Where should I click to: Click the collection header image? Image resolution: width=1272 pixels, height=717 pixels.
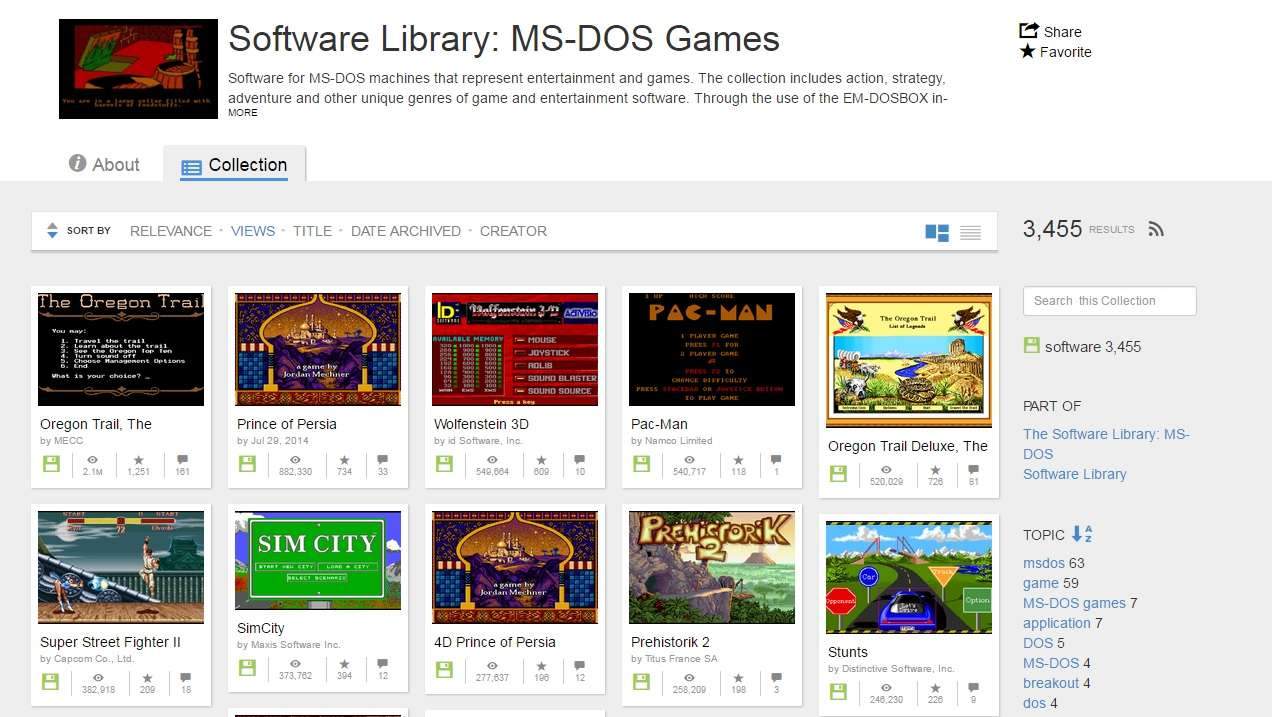138,69
